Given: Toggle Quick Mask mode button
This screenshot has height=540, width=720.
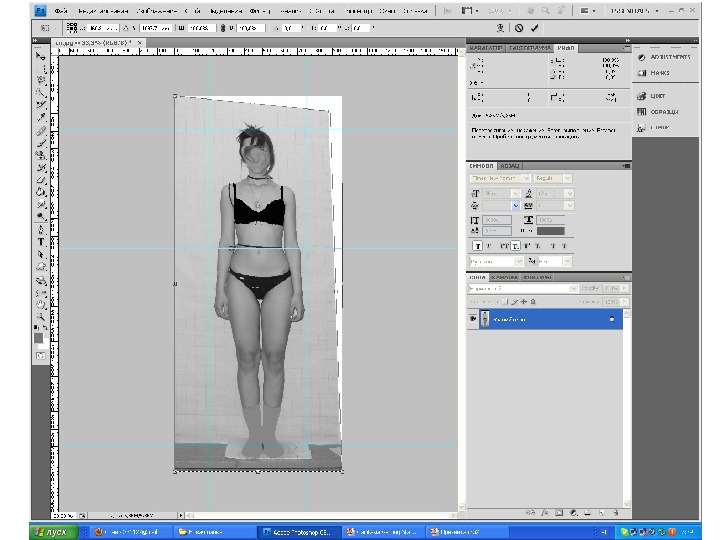Looking at the screenshot, I should pyautogui.click(x=41, y=355).
